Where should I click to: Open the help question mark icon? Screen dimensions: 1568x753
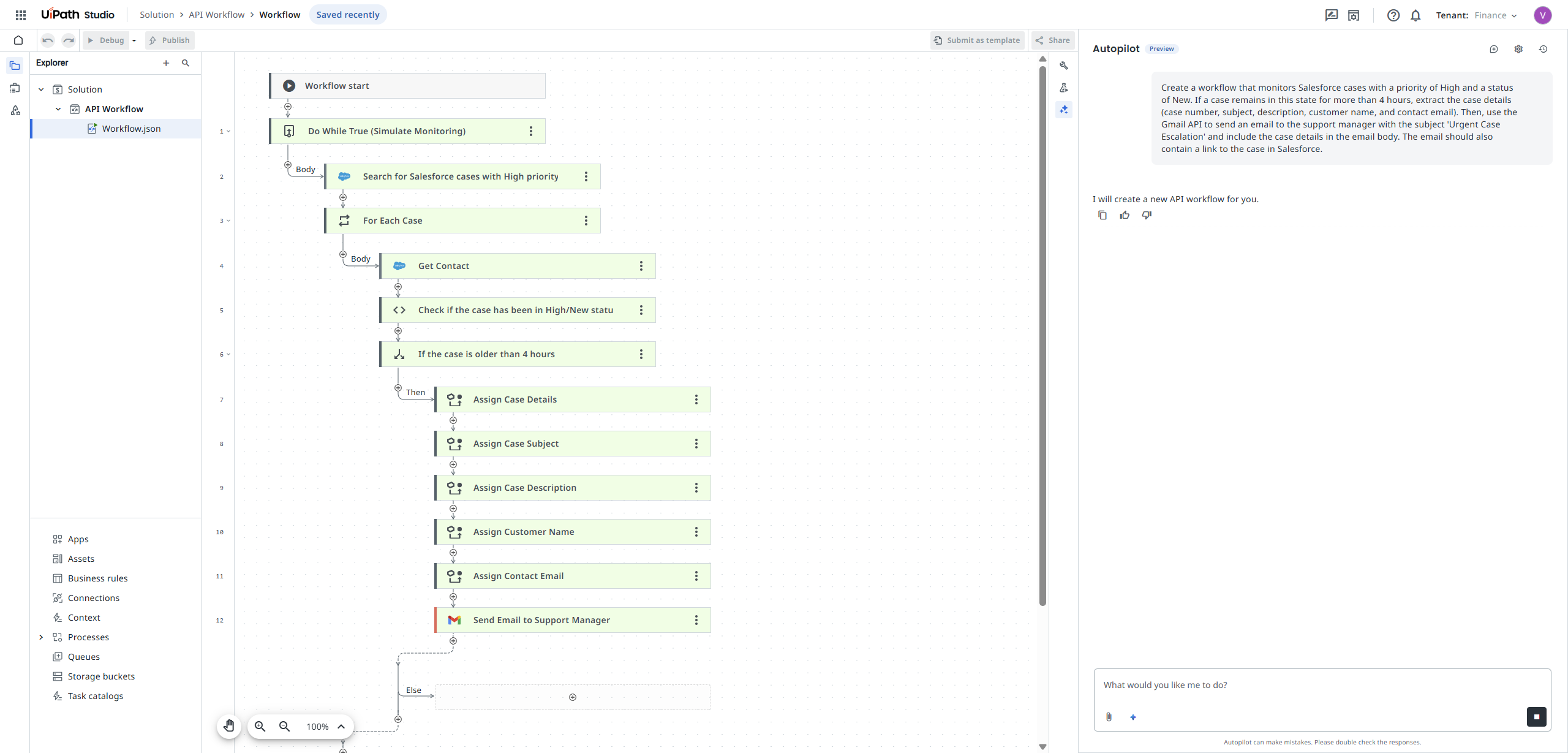tap(1393, 15)
